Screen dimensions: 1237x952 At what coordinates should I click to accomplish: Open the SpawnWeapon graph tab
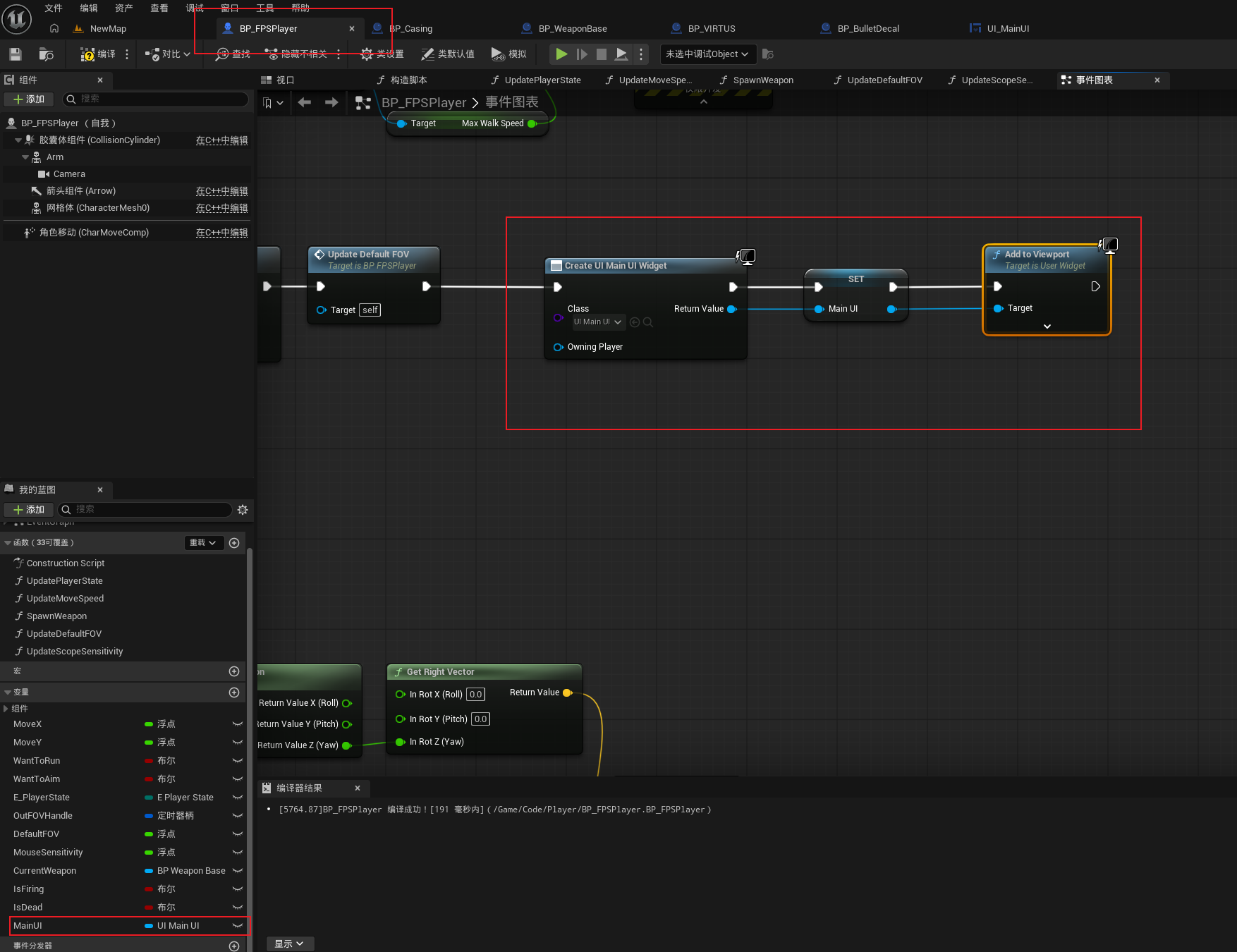tap(763, 80)
